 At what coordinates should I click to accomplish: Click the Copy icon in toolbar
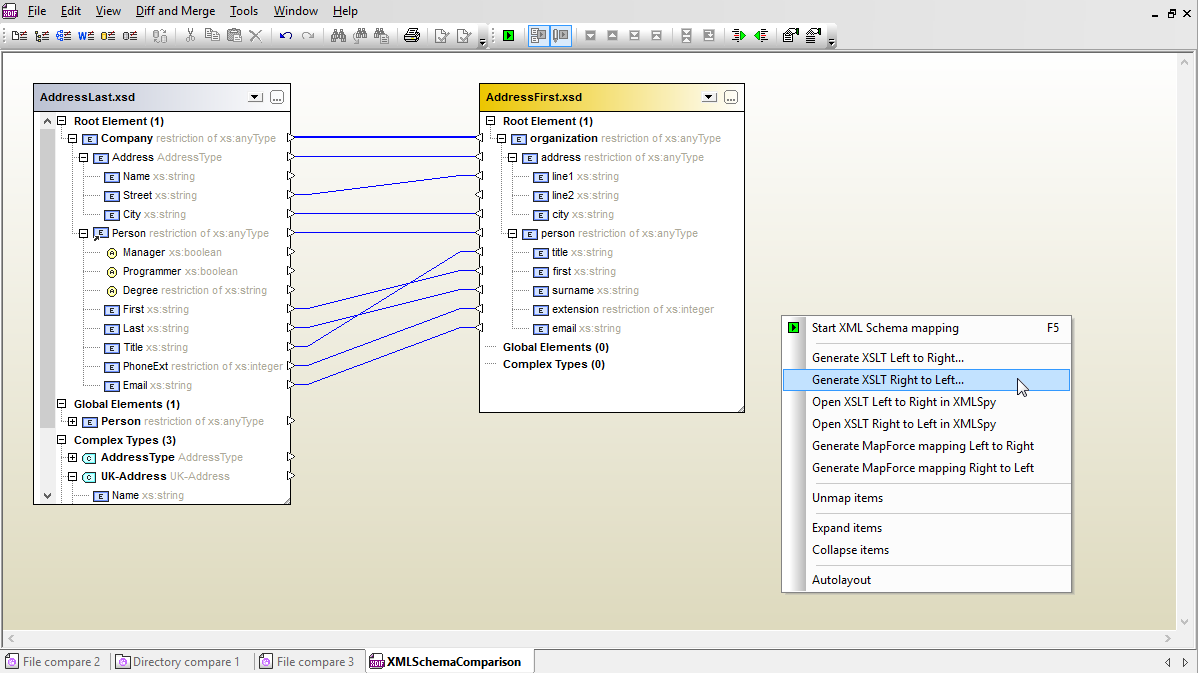pyautogui.click(x=212, y=35)
